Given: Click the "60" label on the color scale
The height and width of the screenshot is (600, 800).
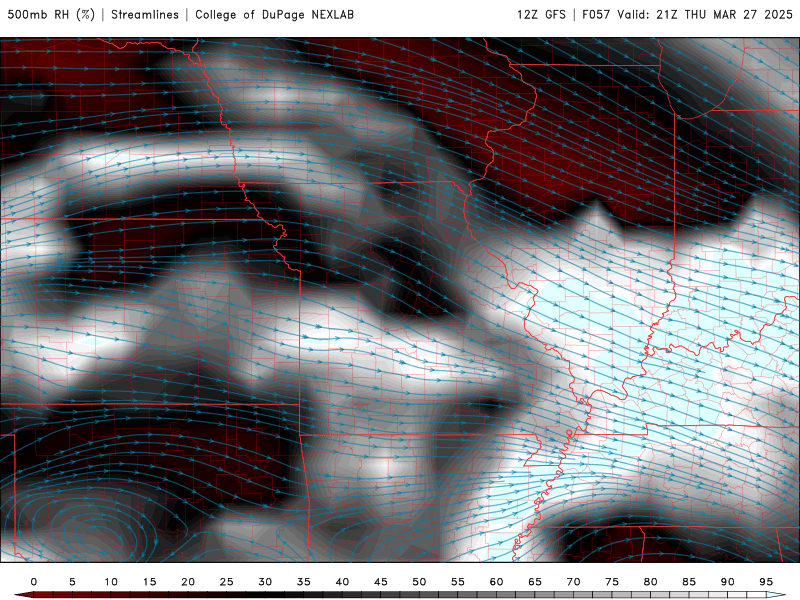Looking at the screenshot, I should (x=496, y=582).
